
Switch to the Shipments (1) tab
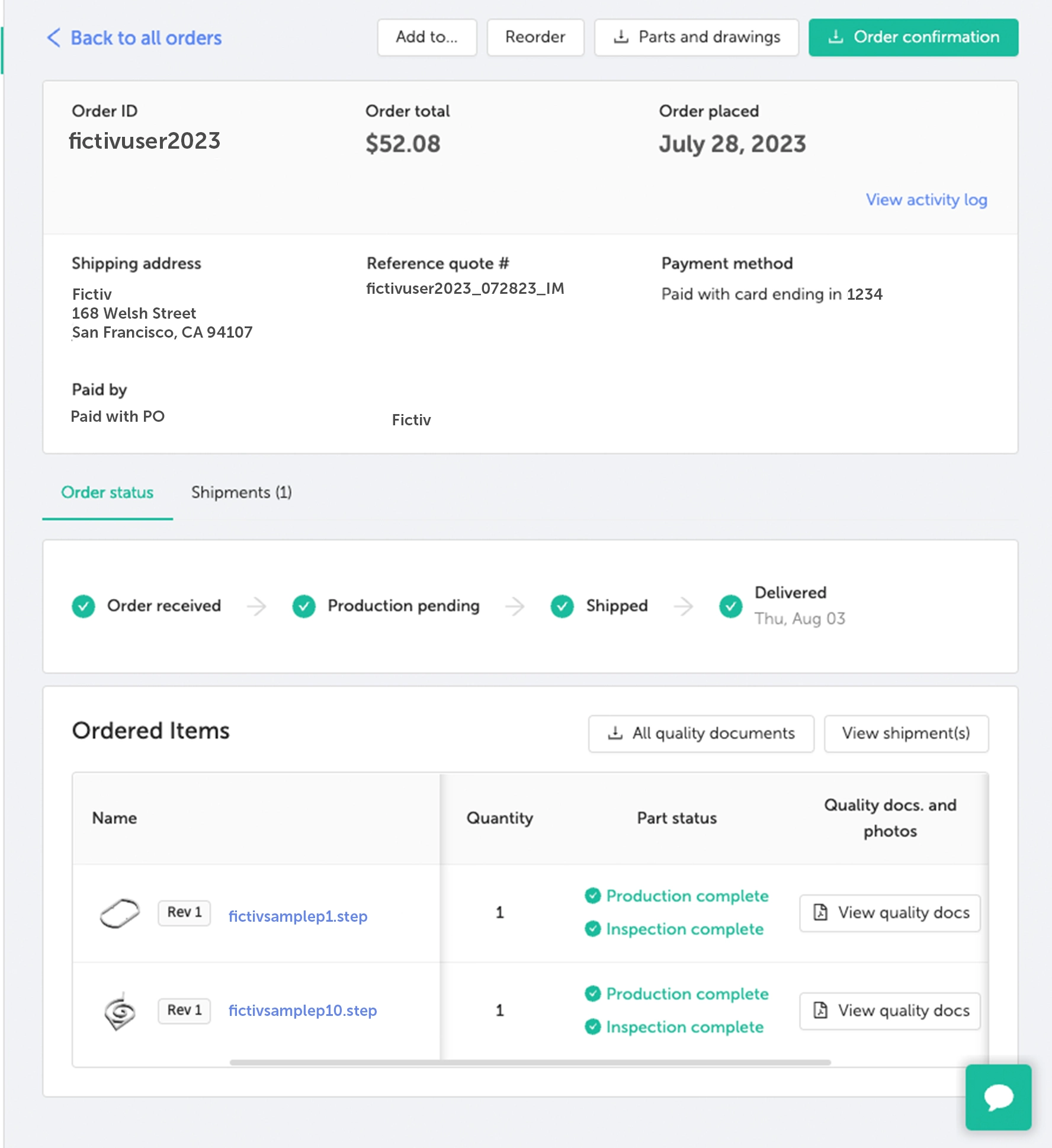[x=241, y=492]
